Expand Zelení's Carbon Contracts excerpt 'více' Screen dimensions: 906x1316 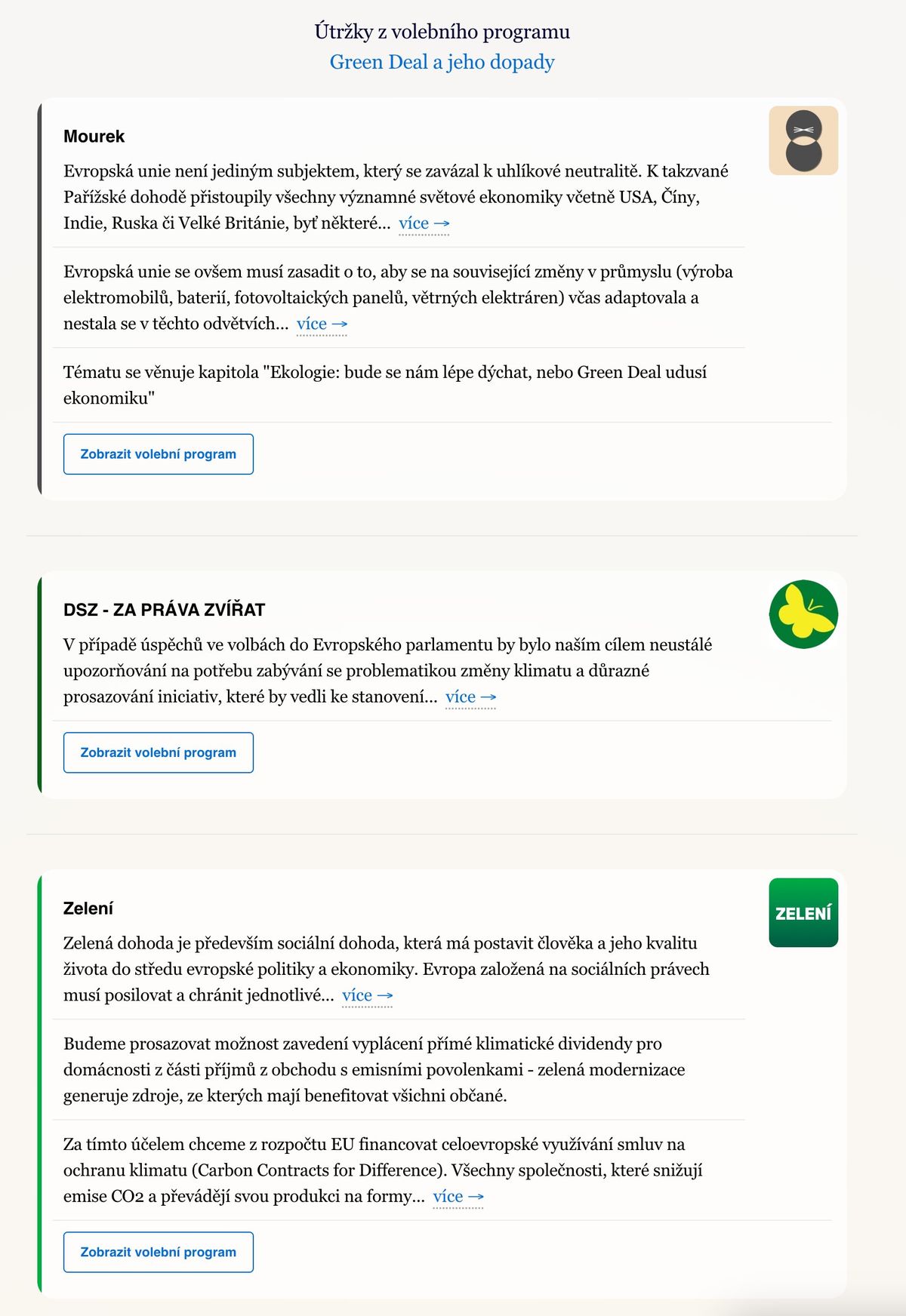[458, 1197]
